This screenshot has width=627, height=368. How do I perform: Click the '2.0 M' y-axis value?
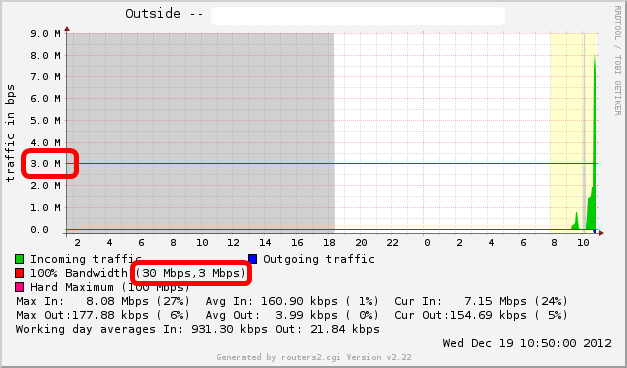45,186
